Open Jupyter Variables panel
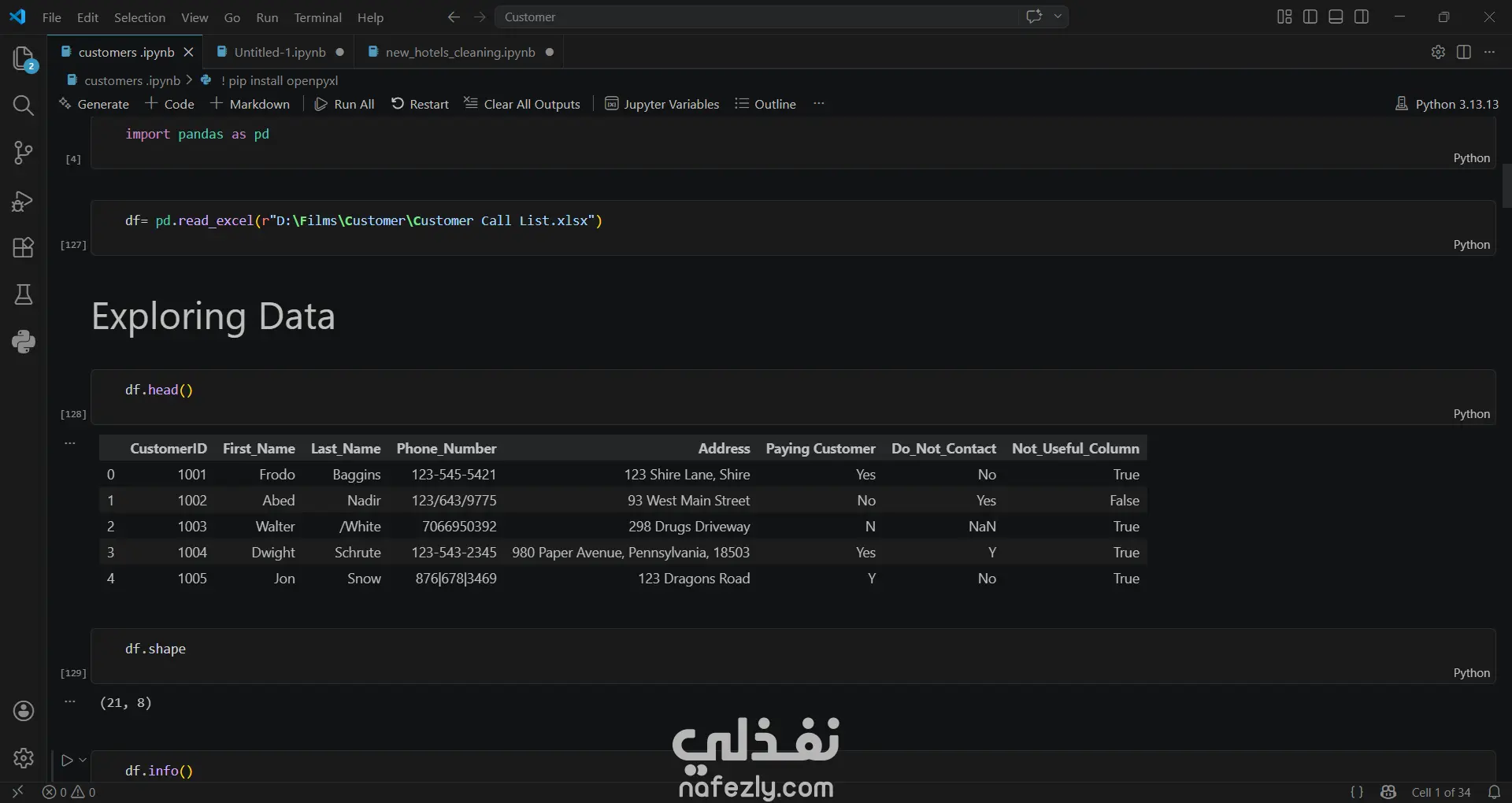Viewport: 1512px width, 803px height. [661, 104]
